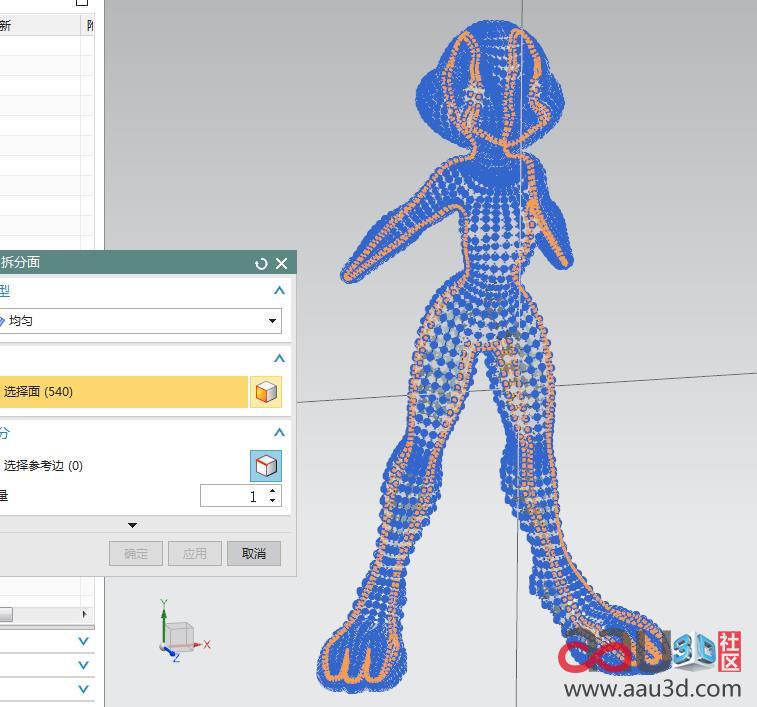This screenshot has width=757, height=707.
Task: Close the 拆分面 dialog
Action: 281,264
